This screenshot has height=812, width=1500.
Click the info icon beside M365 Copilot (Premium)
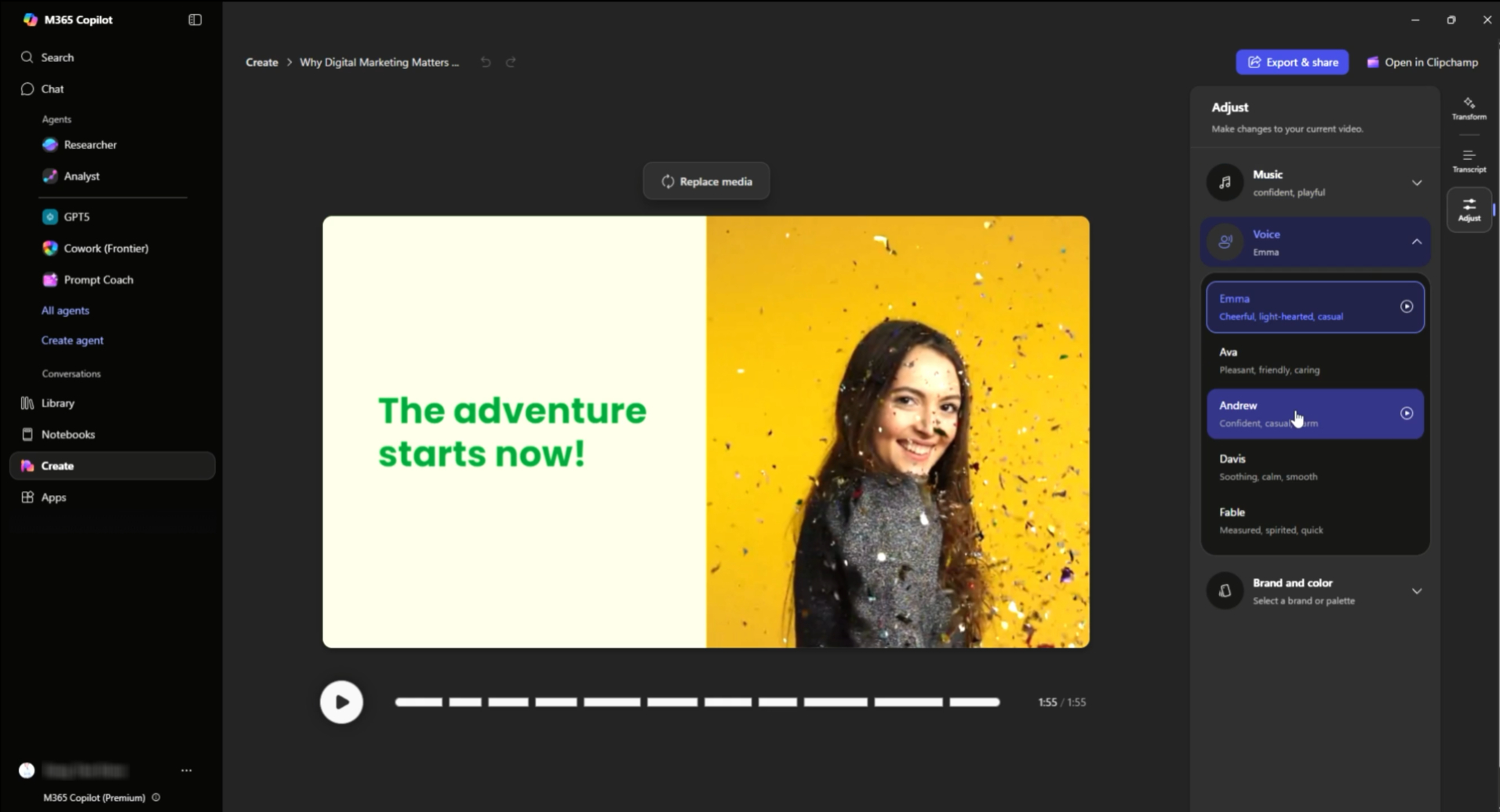[156, 797]
